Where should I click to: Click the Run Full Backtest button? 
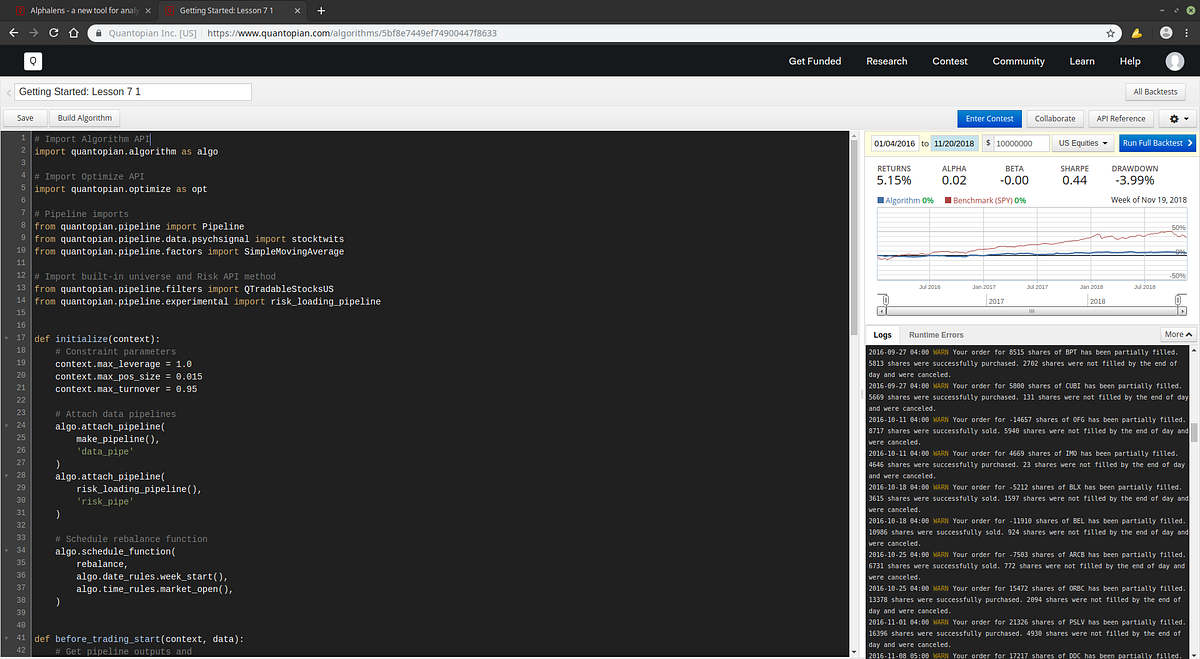click(1155, 143)
